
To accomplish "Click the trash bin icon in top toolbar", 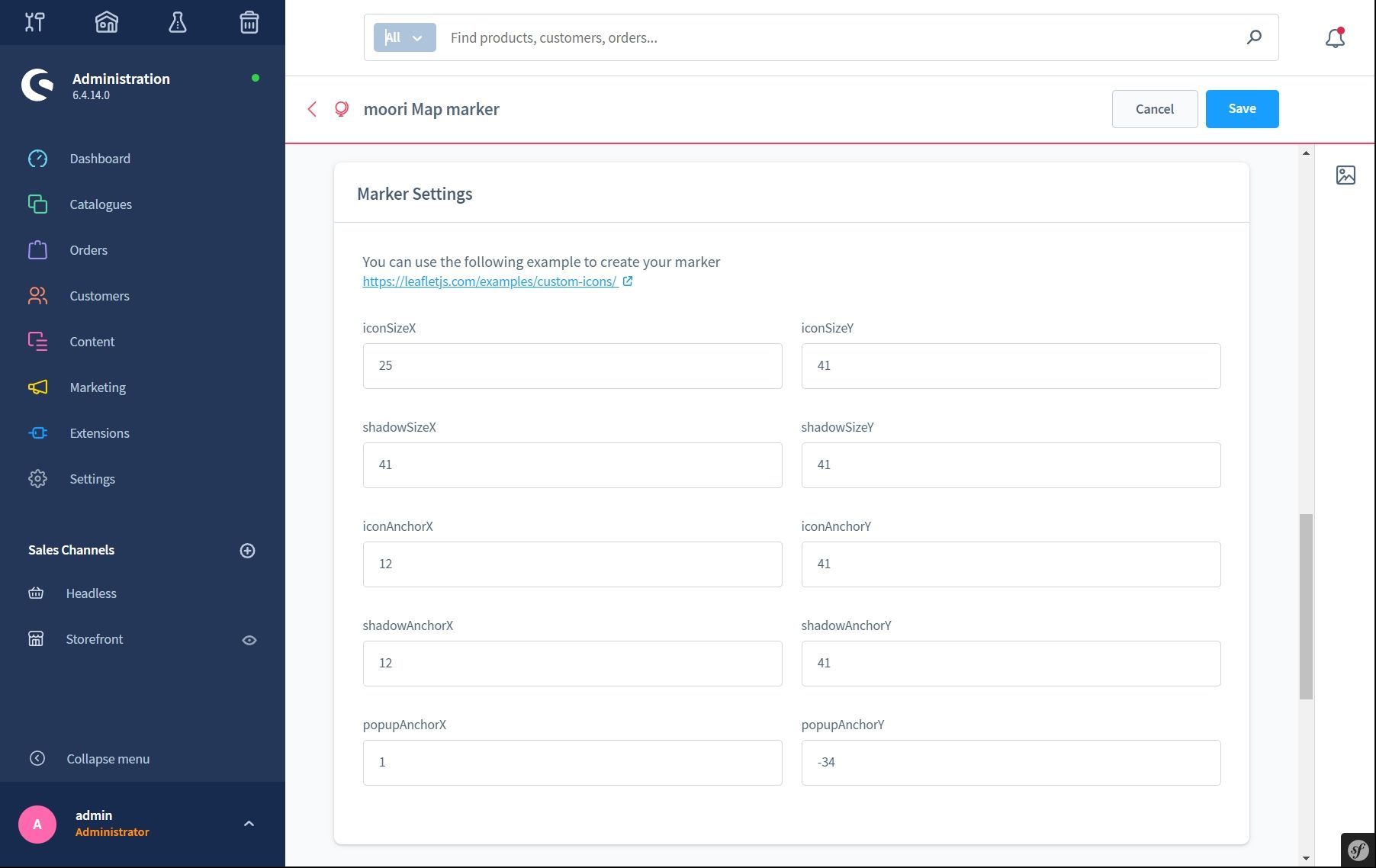I will 249,22.
